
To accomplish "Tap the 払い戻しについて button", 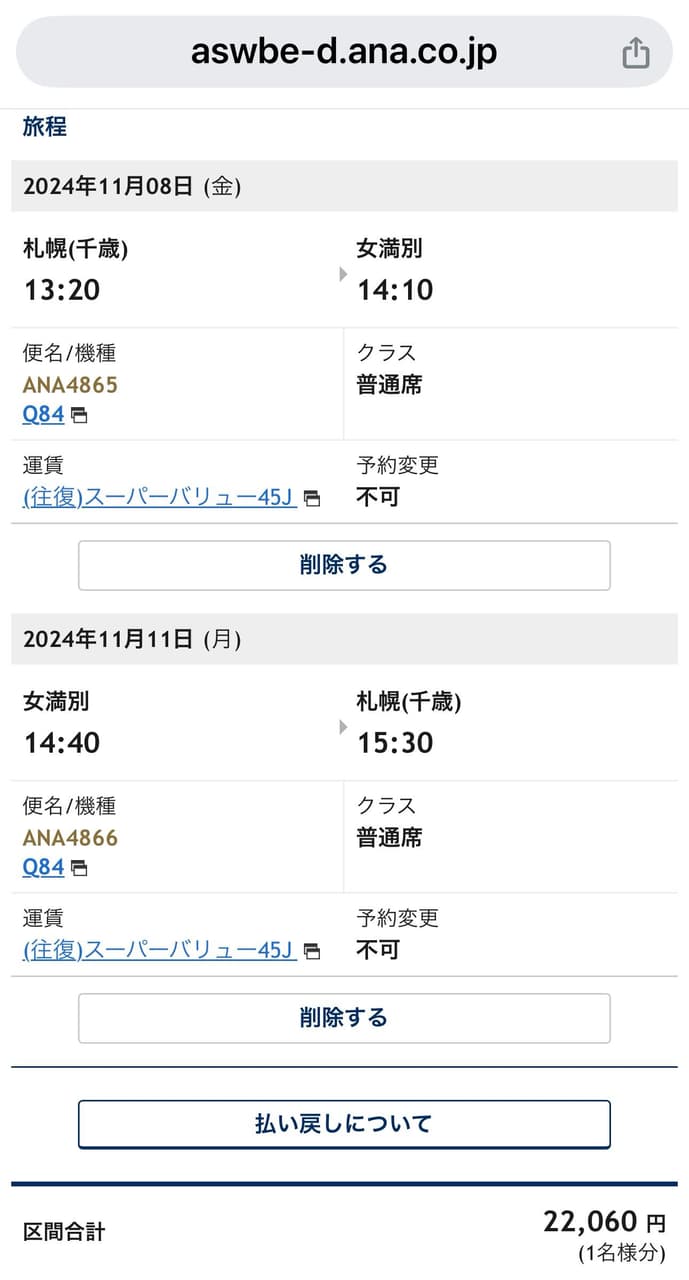I will pos(344,1124).
